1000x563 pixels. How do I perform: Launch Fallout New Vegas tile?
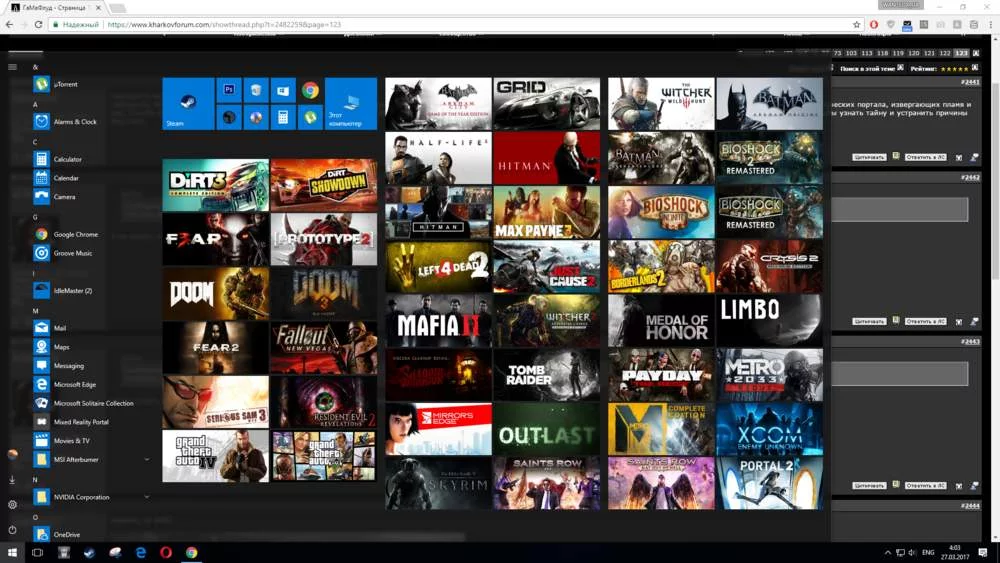tap(323, 347)
